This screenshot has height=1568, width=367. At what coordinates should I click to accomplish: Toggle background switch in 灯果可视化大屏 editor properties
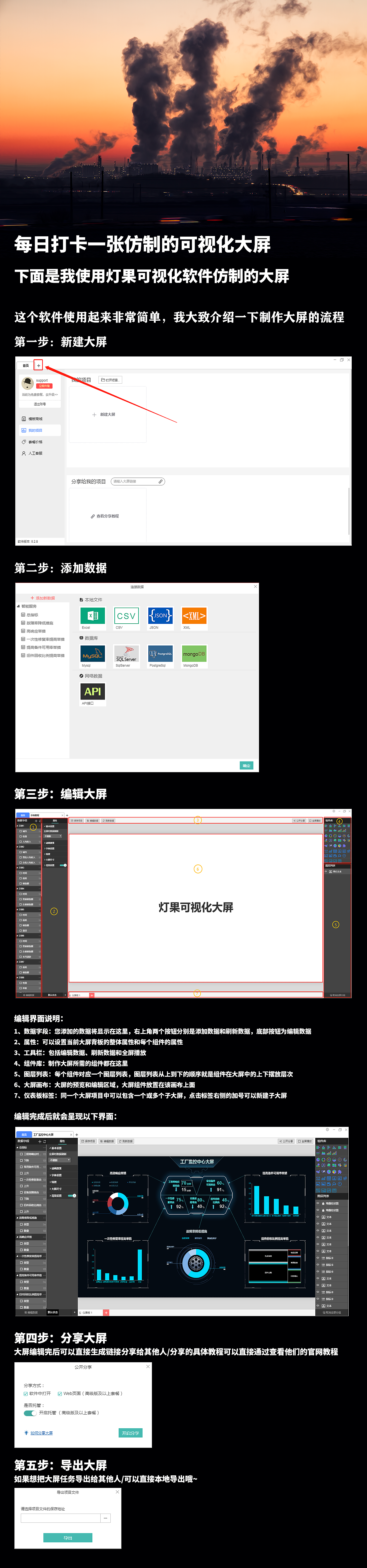click(63, 865)
